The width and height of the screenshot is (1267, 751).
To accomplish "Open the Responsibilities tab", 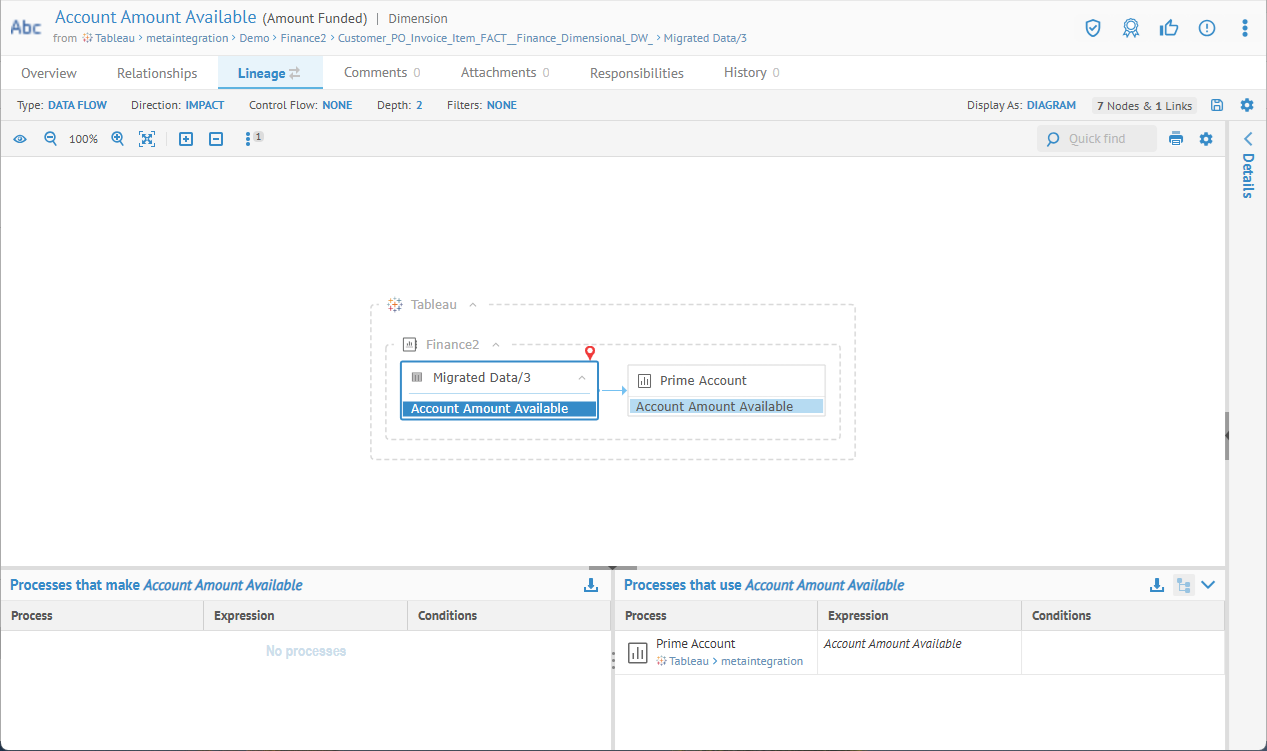I will click(x=637, y=73).
